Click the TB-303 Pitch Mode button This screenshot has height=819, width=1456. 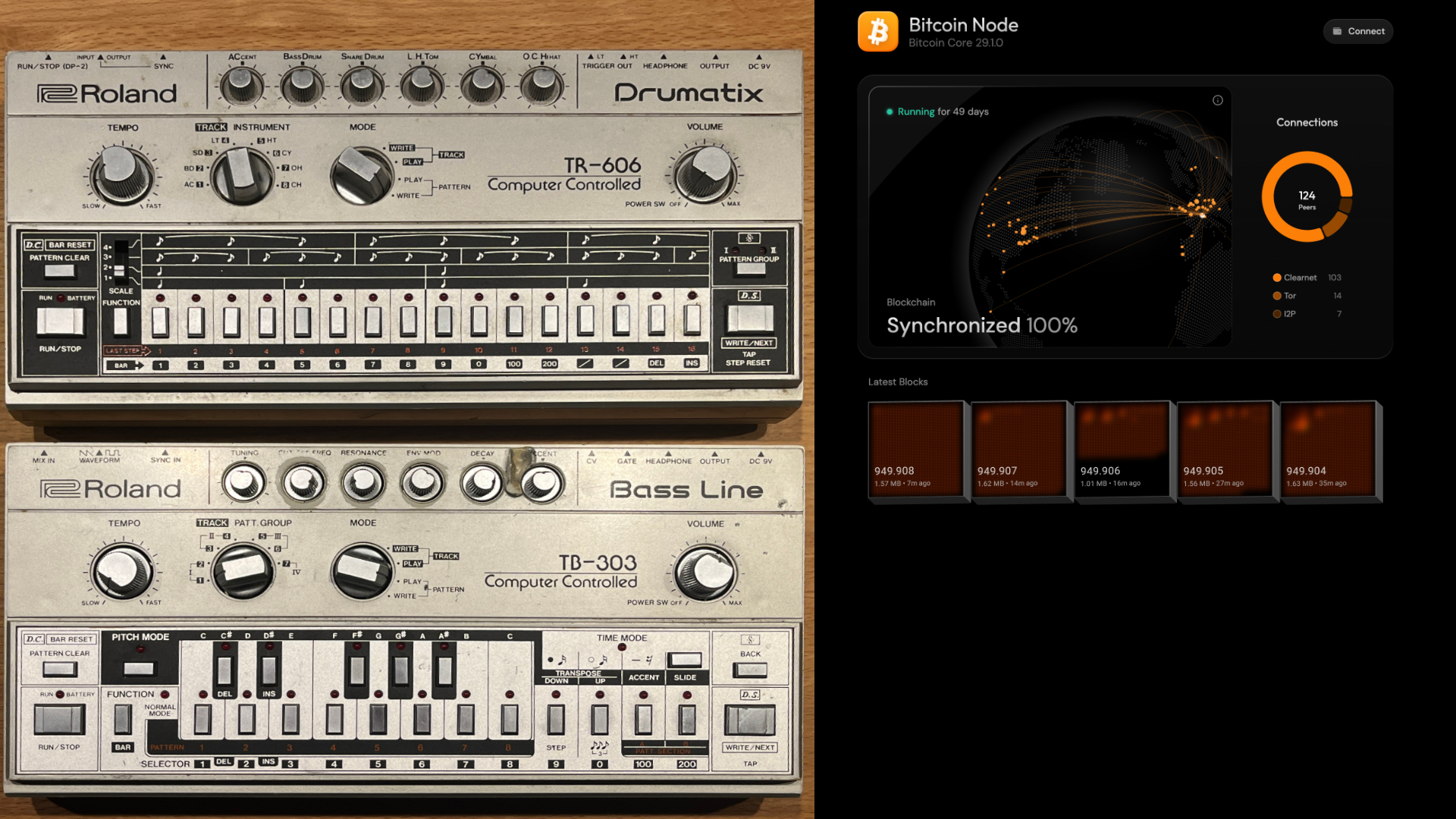pyautogui.click(x=139, y=668)
